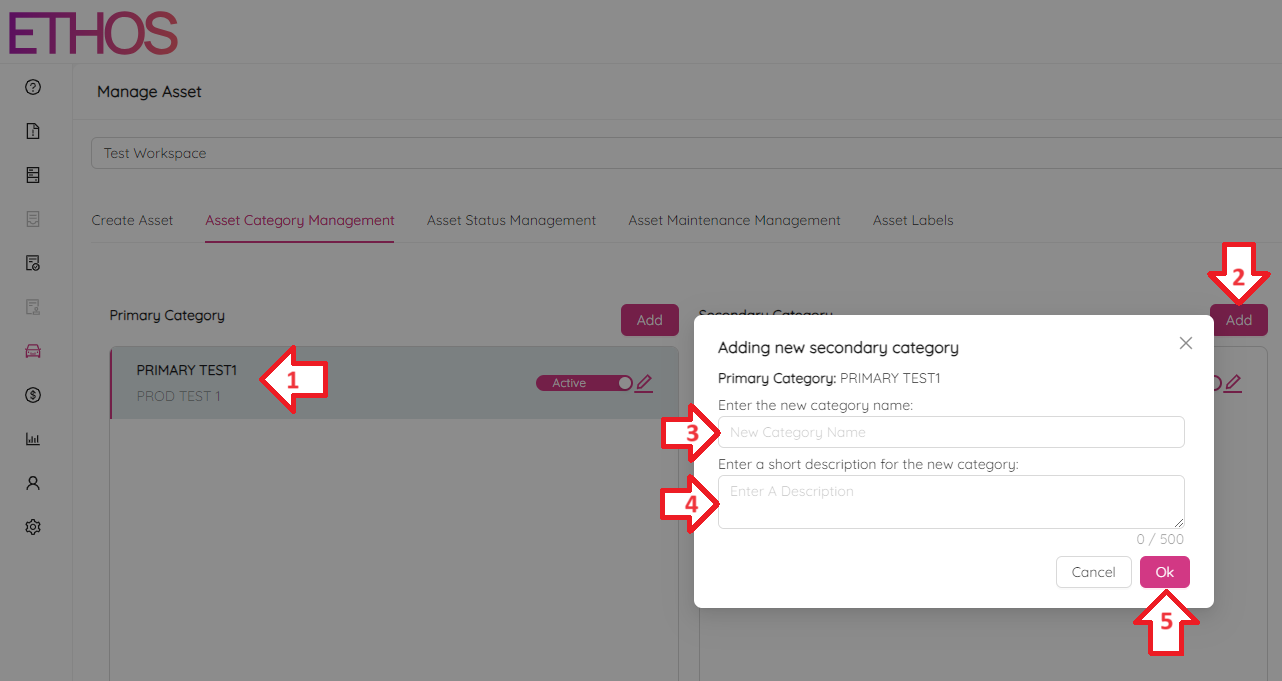Image resolution: width=1282 pixels, height=681 pixels.
Task: Focus the Enter A Description text area
Action: tap(950, 501)
